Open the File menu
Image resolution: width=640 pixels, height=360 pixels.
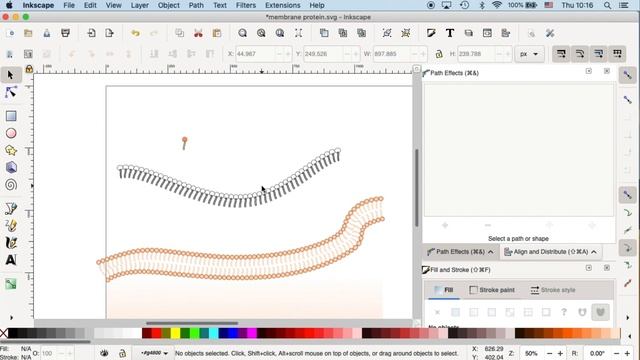click(69, 5)
